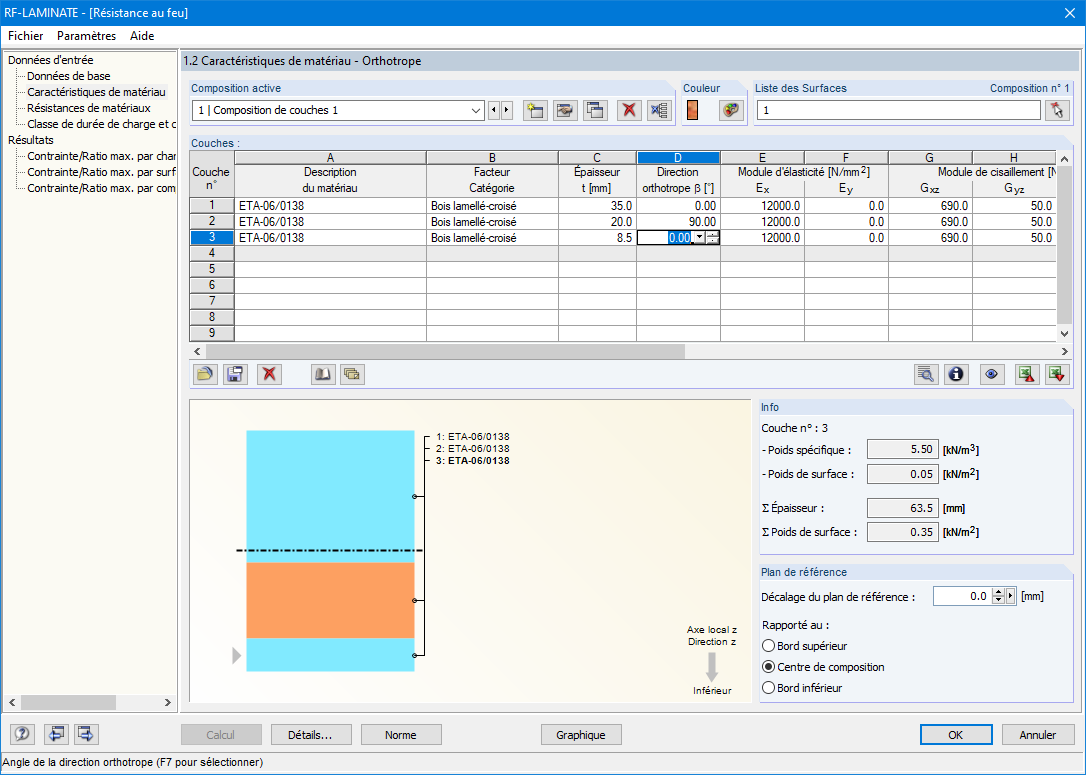1086x775 pixels.
Task: Click thickness cell 20.0
Action: click(597, 222)
